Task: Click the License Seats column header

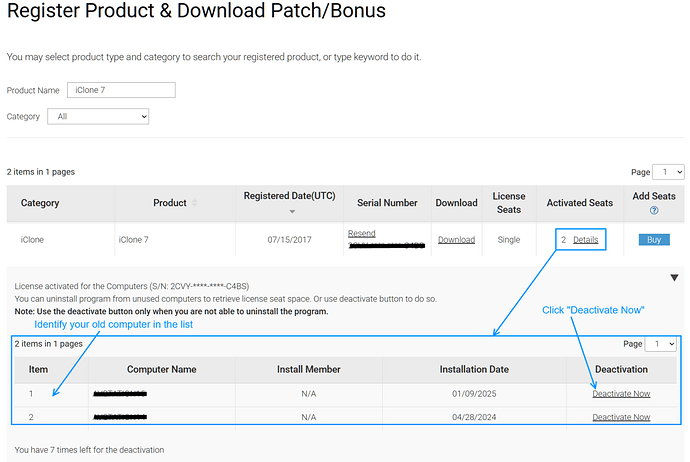Action: pos(509,203)
